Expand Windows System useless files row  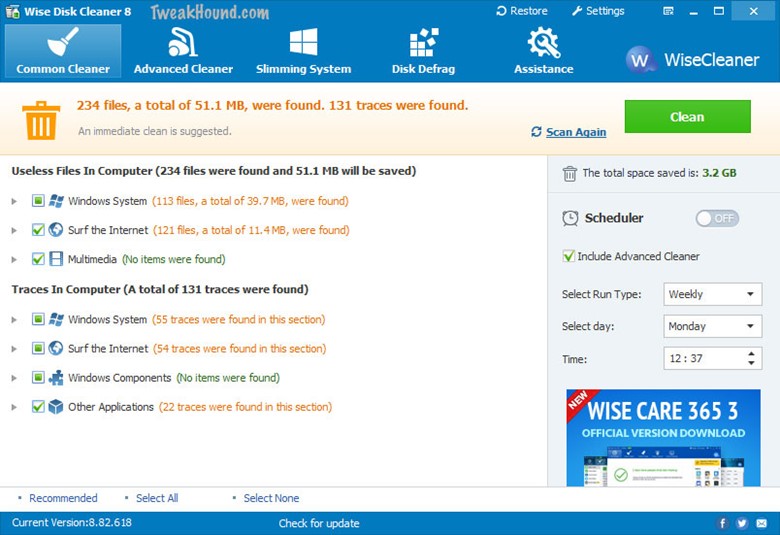14,202
